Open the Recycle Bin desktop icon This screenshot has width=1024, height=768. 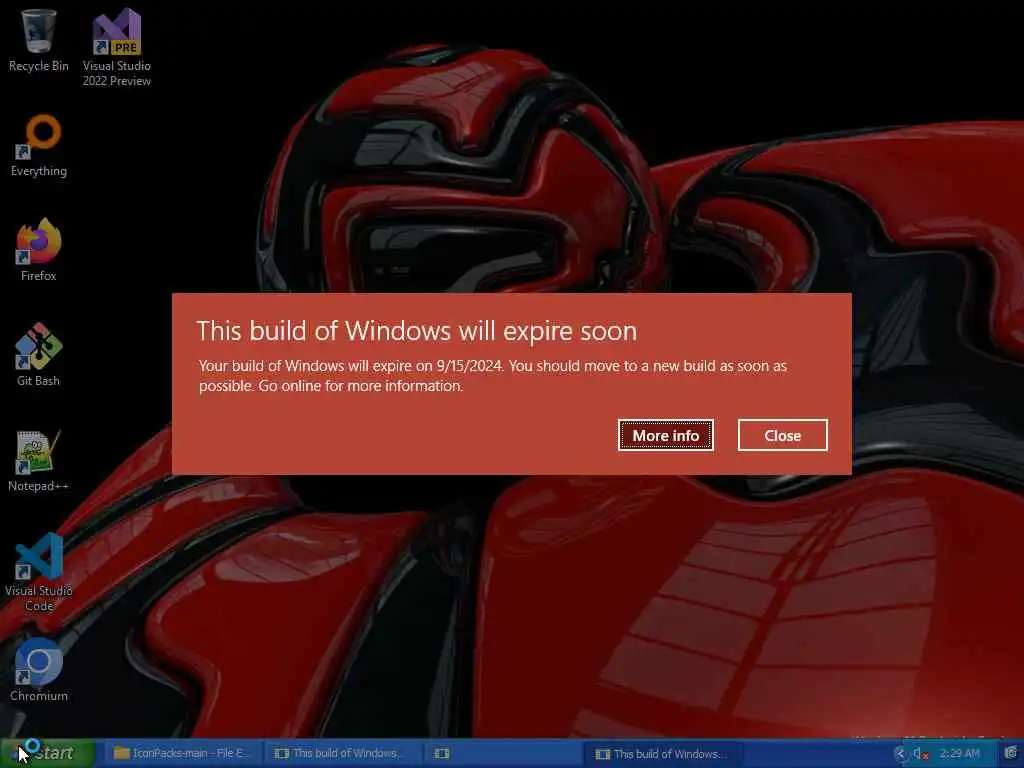(39, 39)
